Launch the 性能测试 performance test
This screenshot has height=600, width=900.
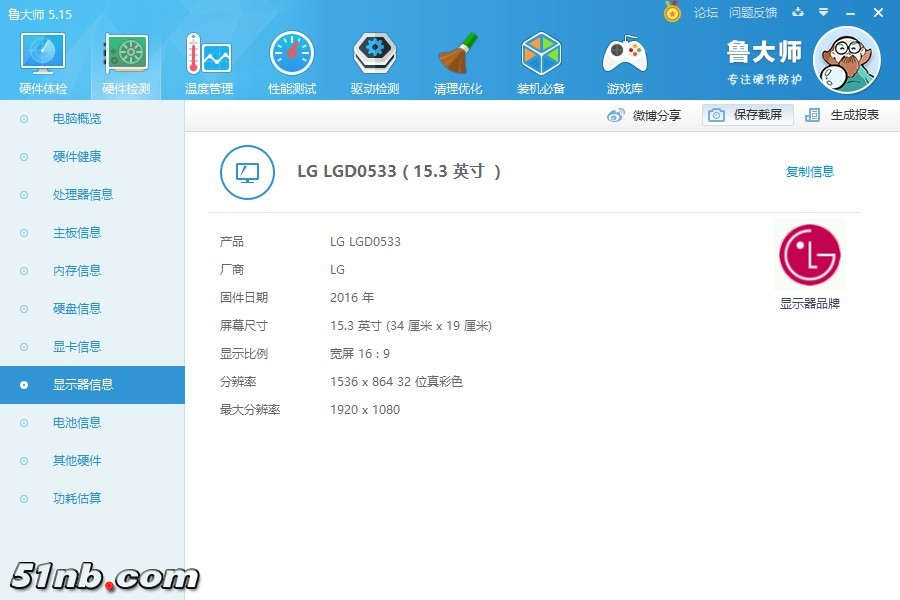[291, 60]
